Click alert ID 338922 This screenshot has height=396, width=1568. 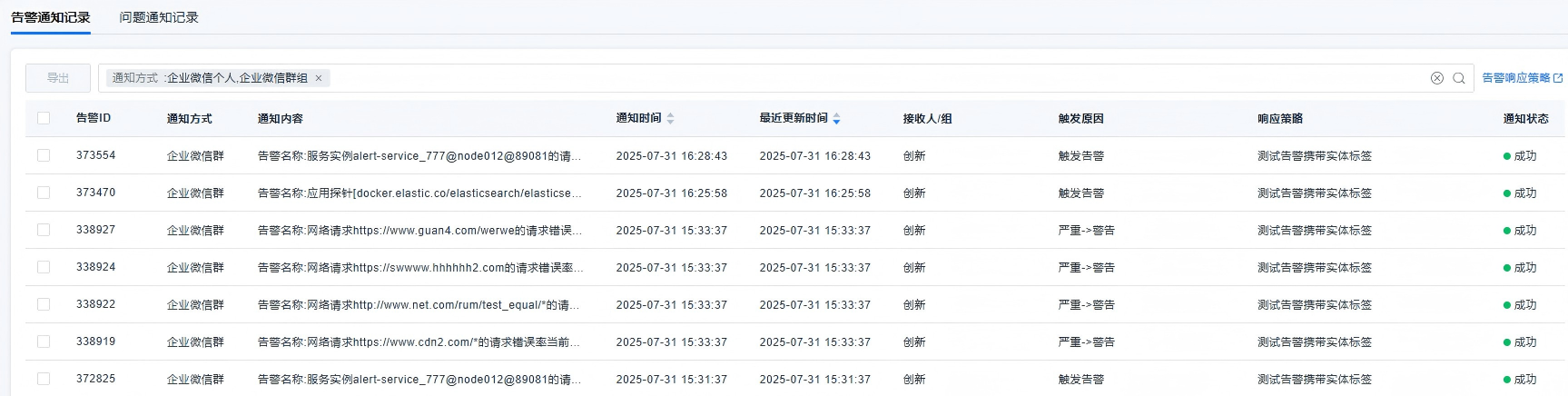pyautogui.click(x=95, y=304)
